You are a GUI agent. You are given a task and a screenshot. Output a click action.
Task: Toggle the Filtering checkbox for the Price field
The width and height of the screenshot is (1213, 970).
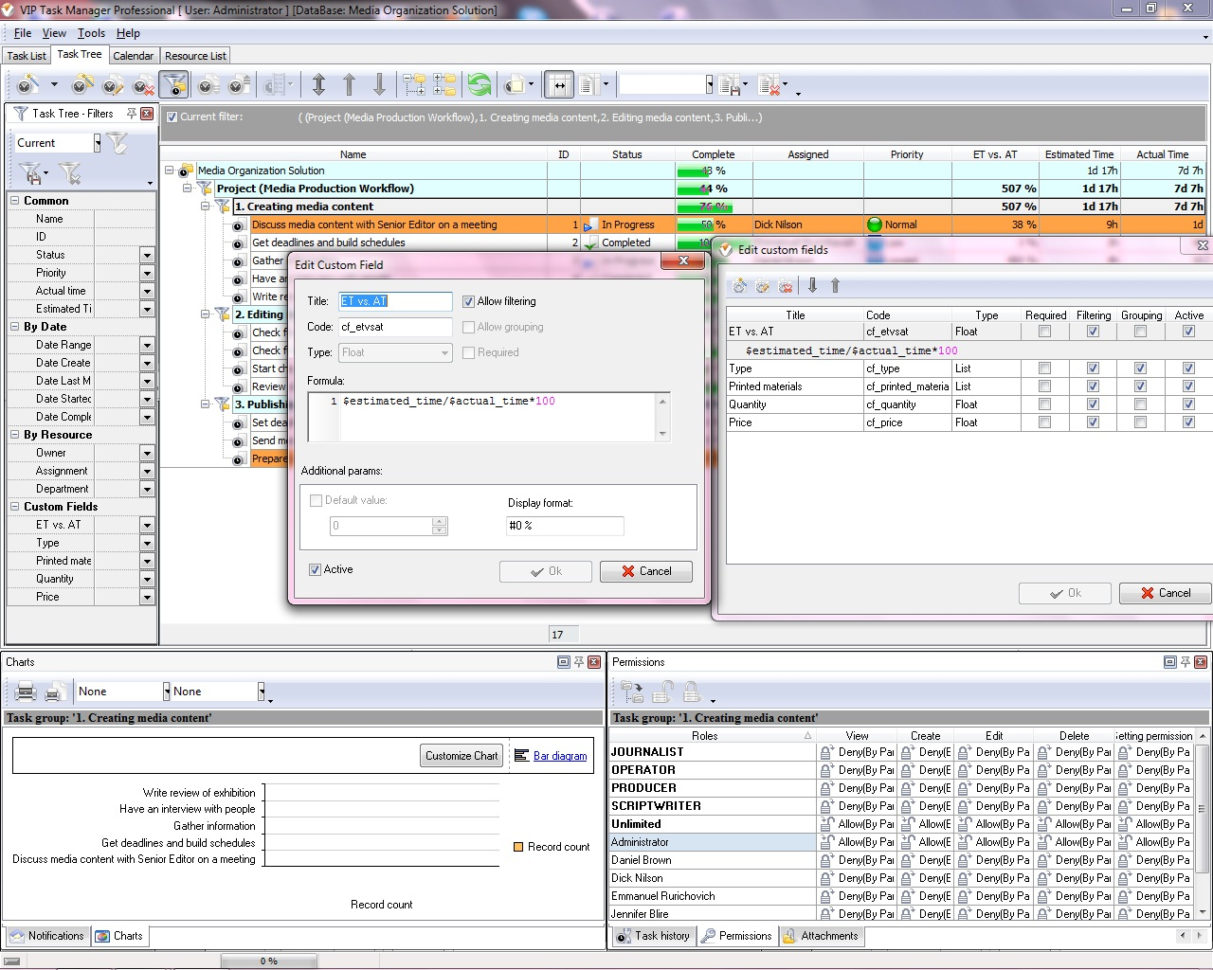1093,422
